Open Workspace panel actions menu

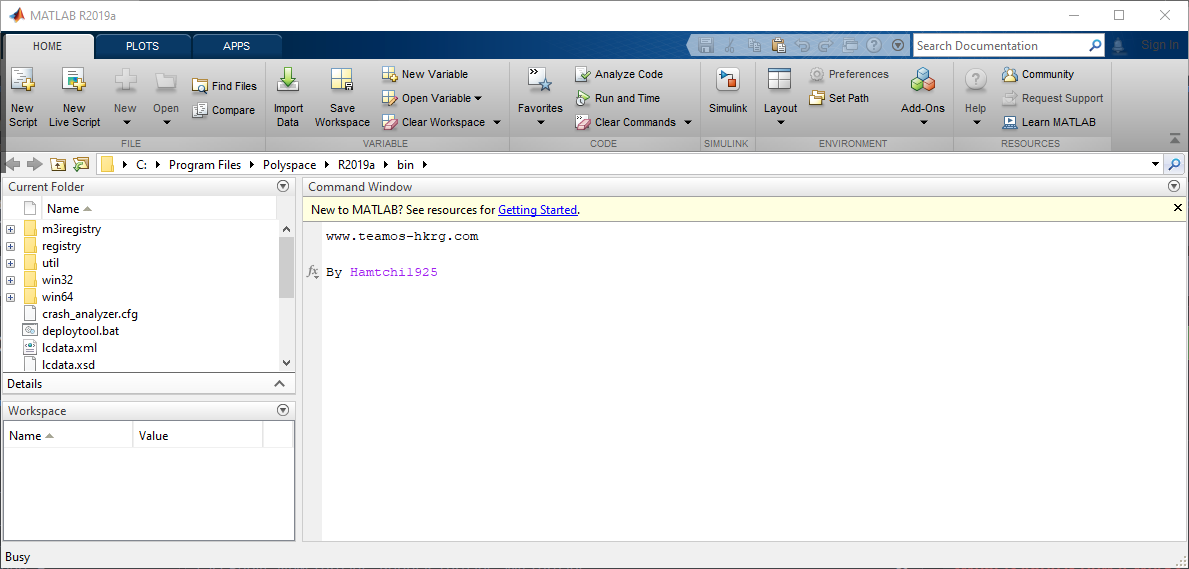click(283, 410)
